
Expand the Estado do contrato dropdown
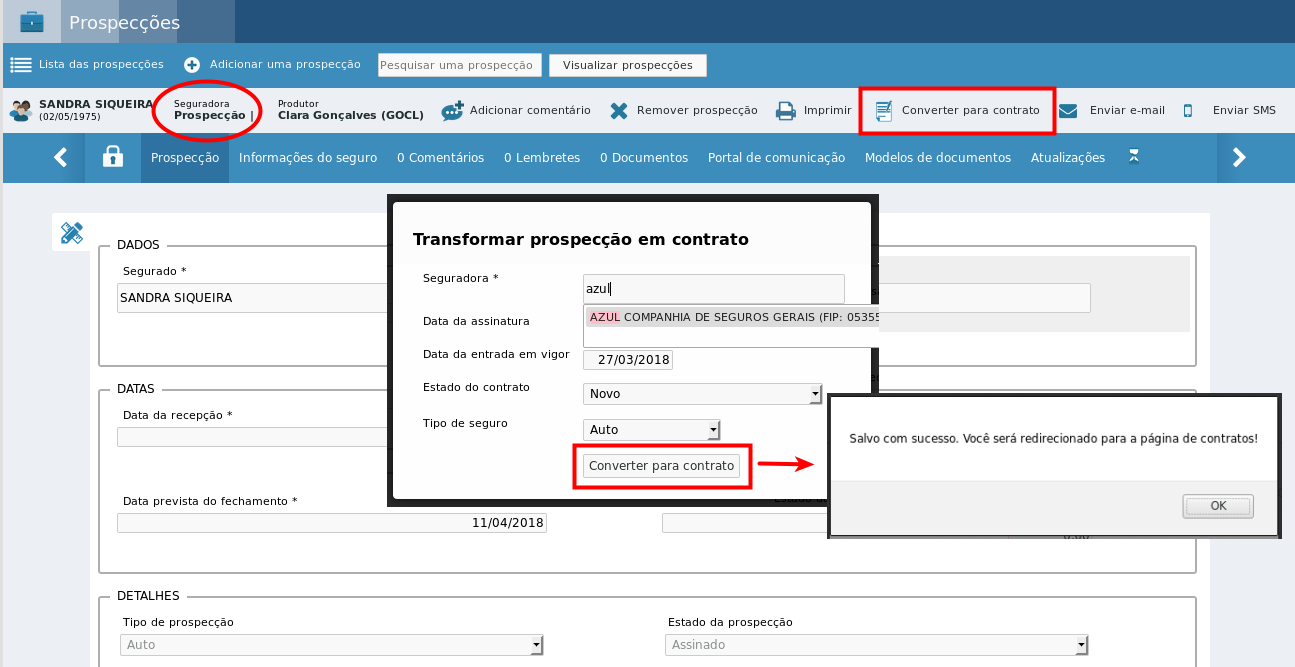click(702, 394)
